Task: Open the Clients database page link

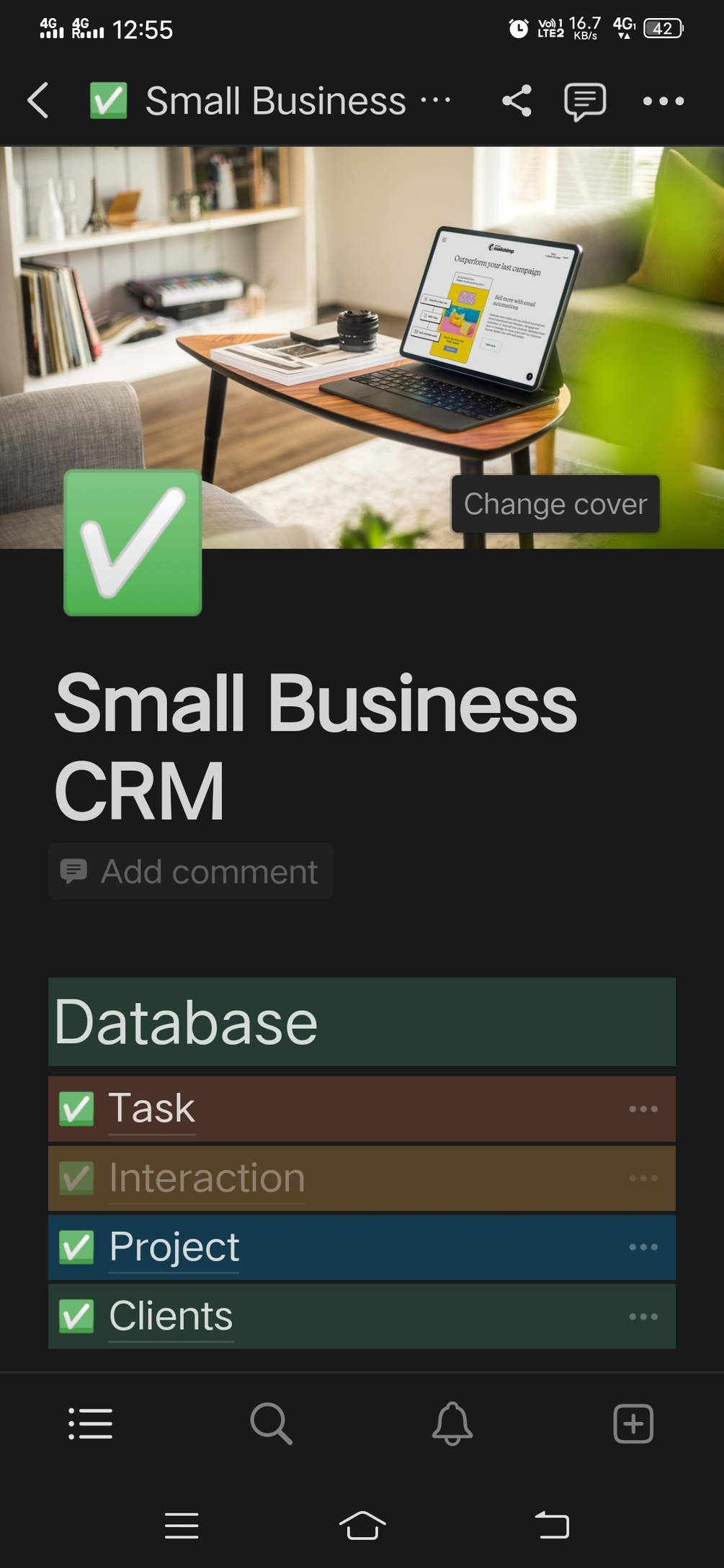Action: (171, 1316)
